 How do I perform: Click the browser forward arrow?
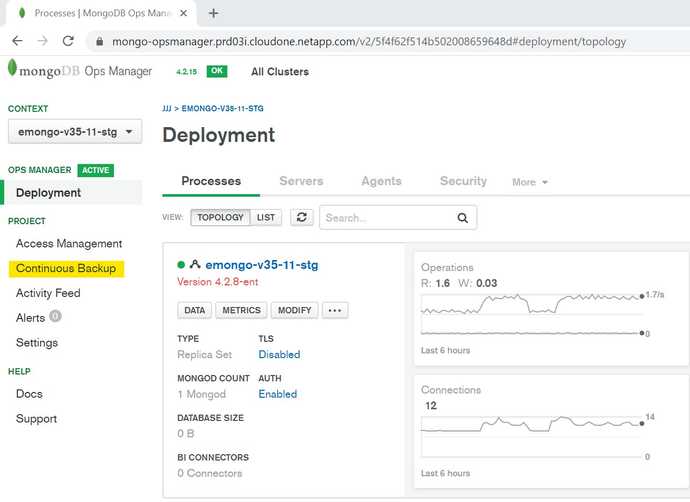coord(43,41)
